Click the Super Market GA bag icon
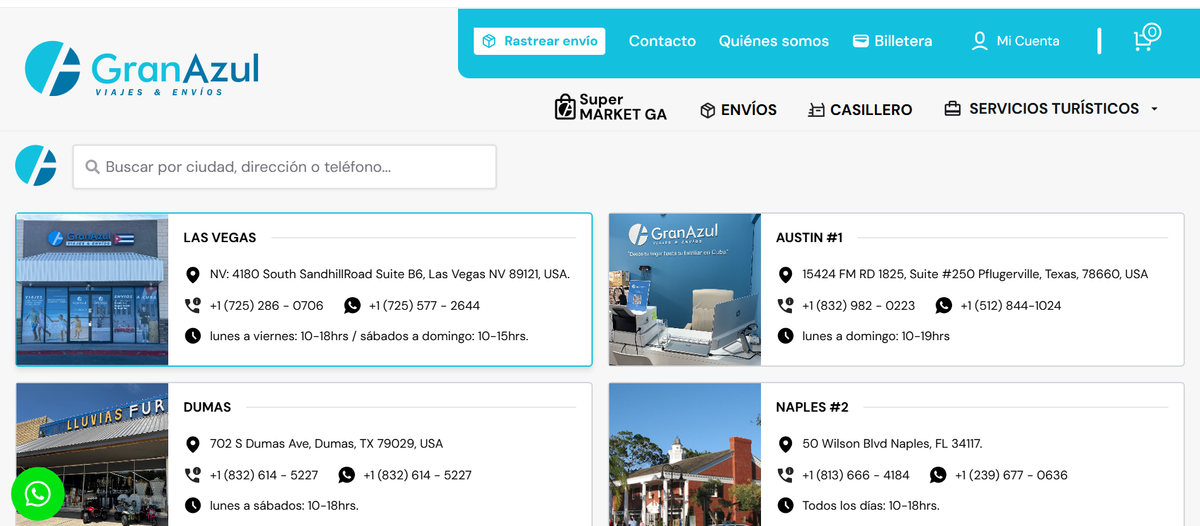The height and width of the screenshot is (526, 1200). click(x=565, y=108)
